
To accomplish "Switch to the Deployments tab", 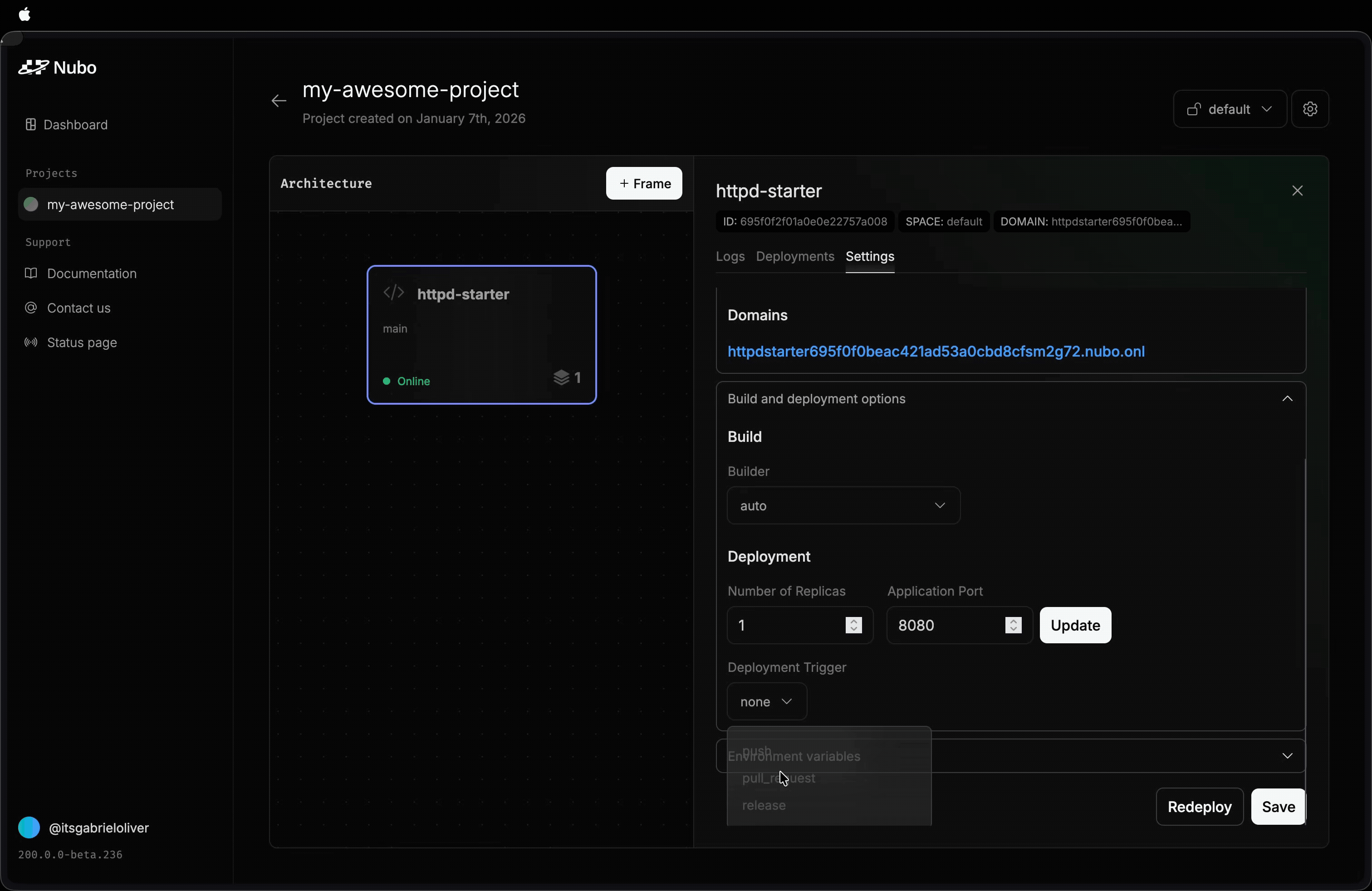I will point(794,256).
